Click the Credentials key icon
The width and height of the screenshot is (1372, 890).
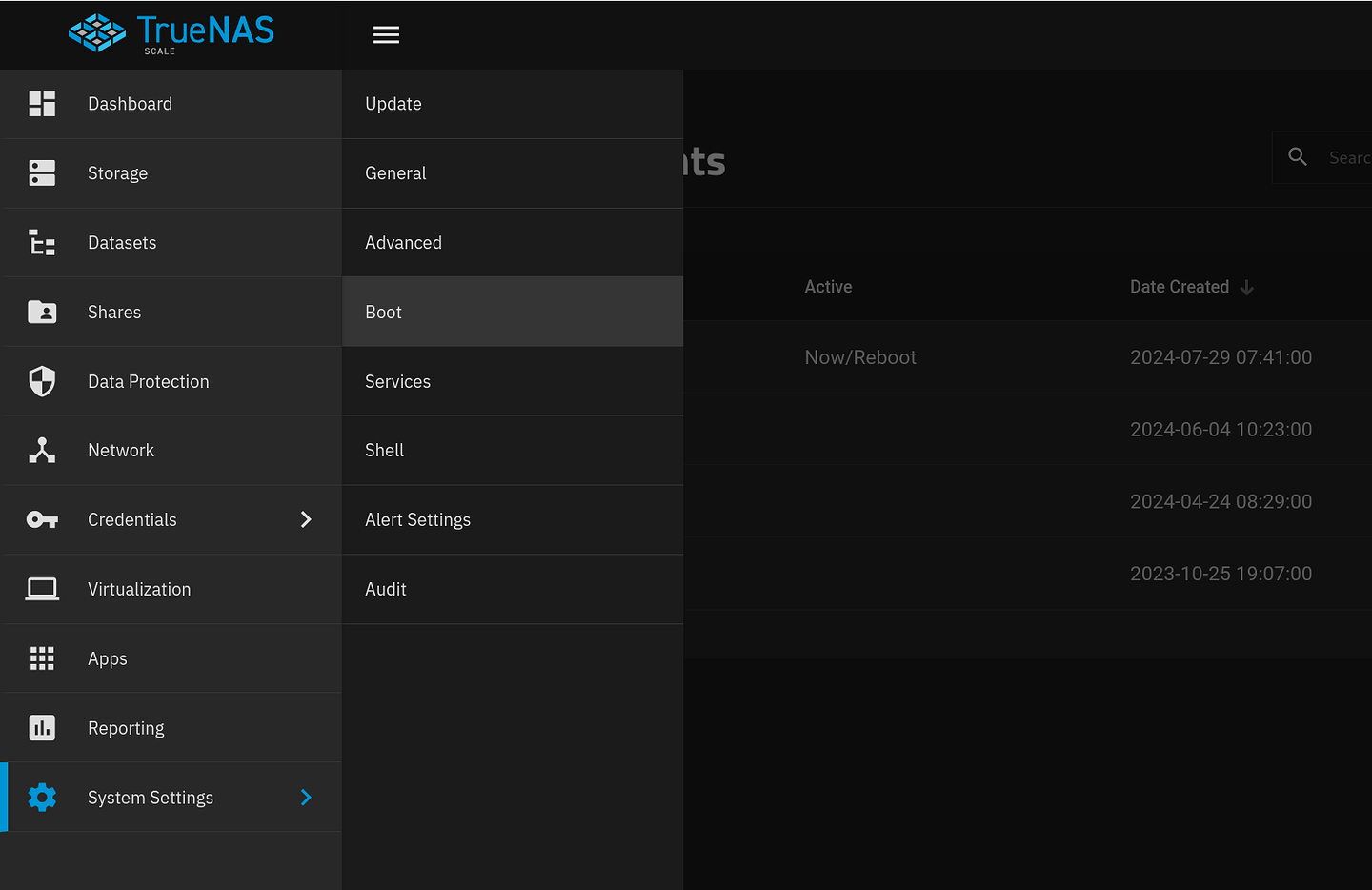42,519
